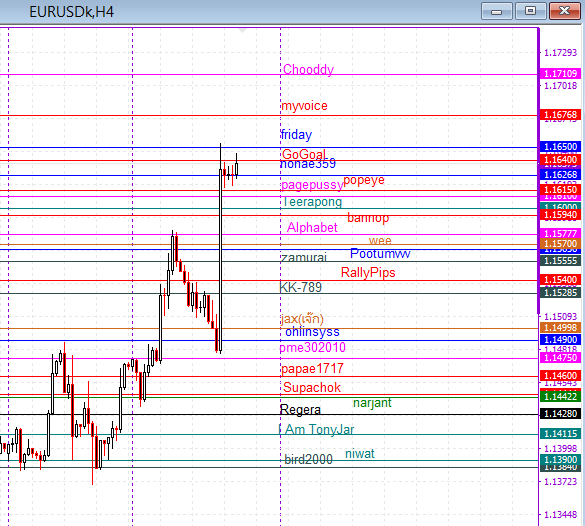585x526 pixels.
Task: Click the 1.17109 magenta price tag
Action: [560, 74]
